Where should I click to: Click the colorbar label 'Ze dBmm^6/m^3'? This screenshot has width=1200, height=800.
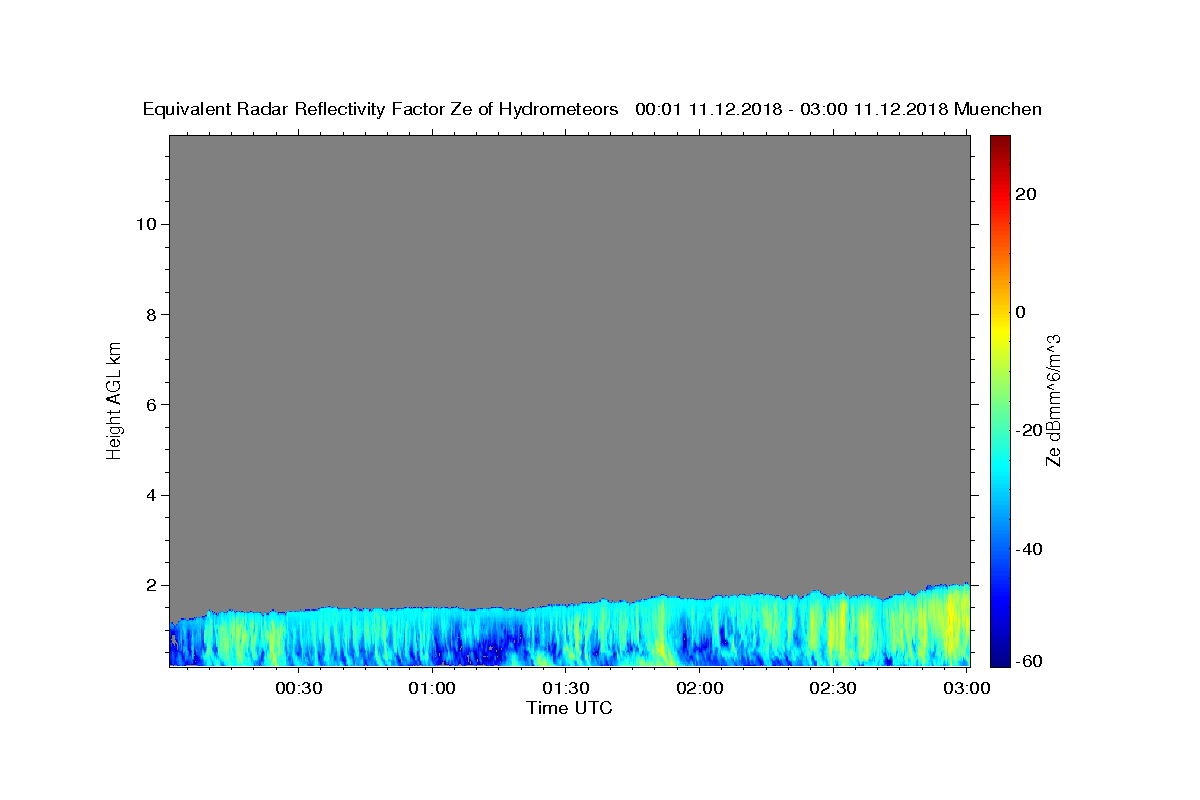pyautogui.click(x=1053, y=400)
